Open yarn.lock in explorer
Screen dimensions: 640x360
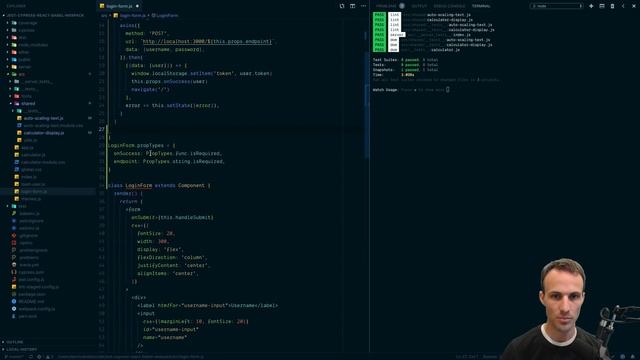pos(27,317)
